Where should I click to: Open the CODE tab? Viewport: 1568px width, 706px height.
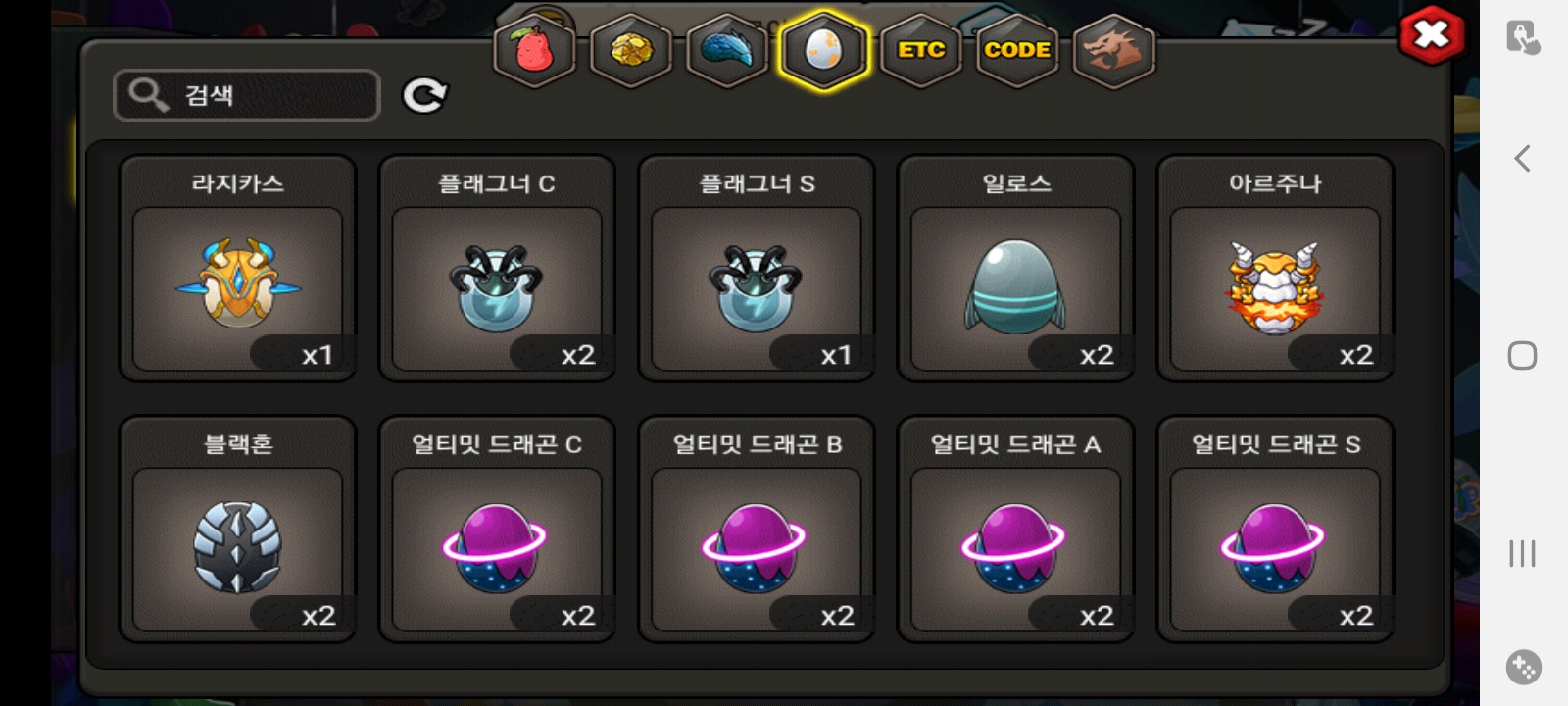click(1017, 50)
